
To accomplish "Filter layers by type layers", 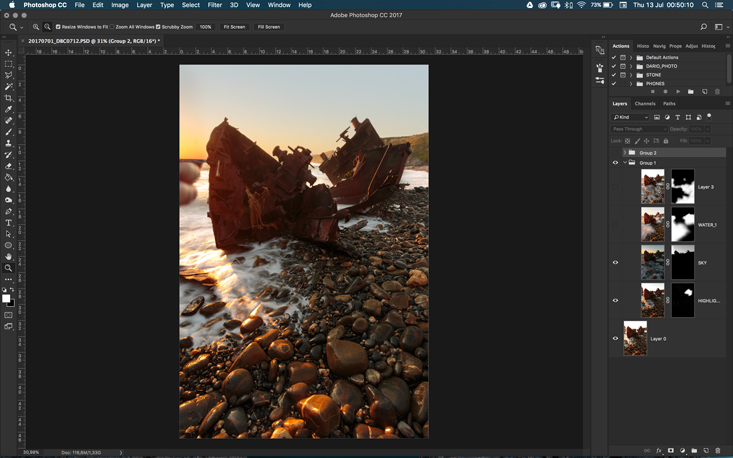I will pyautogui.click(x=677, y=117).
